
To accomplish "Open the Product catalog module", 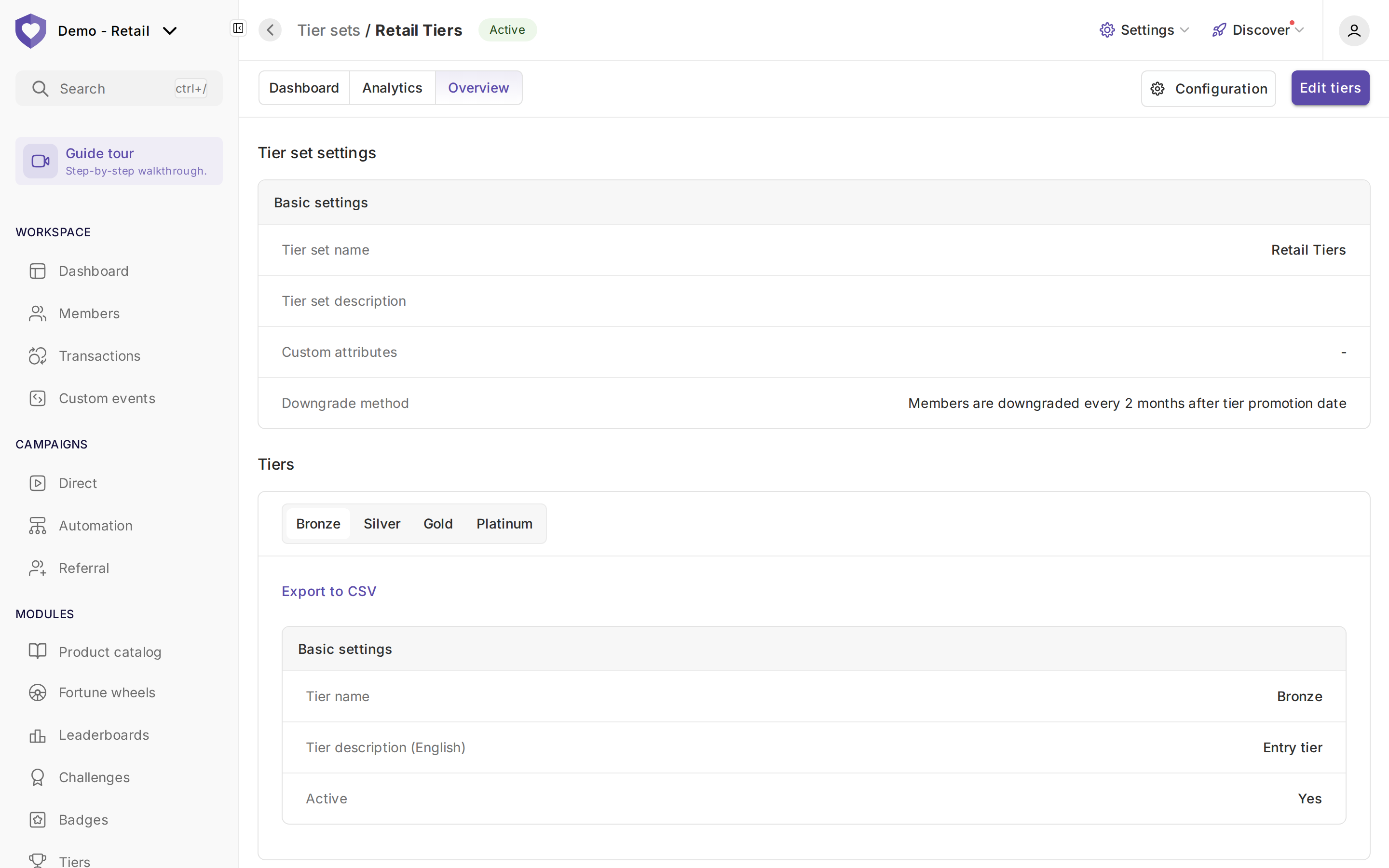I will (109, 651).
